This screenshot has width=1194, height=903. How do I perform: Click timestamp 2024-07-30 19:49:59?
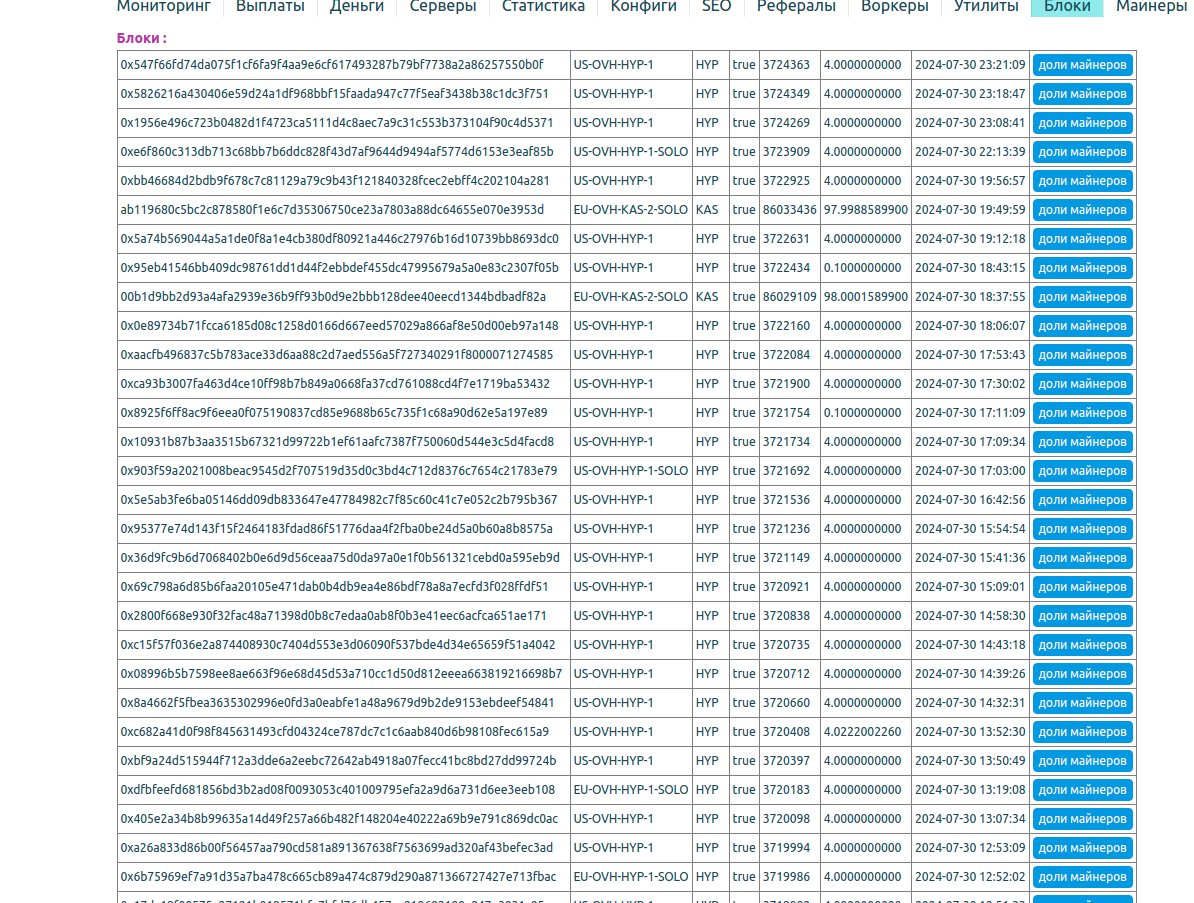tap(970, 210)
